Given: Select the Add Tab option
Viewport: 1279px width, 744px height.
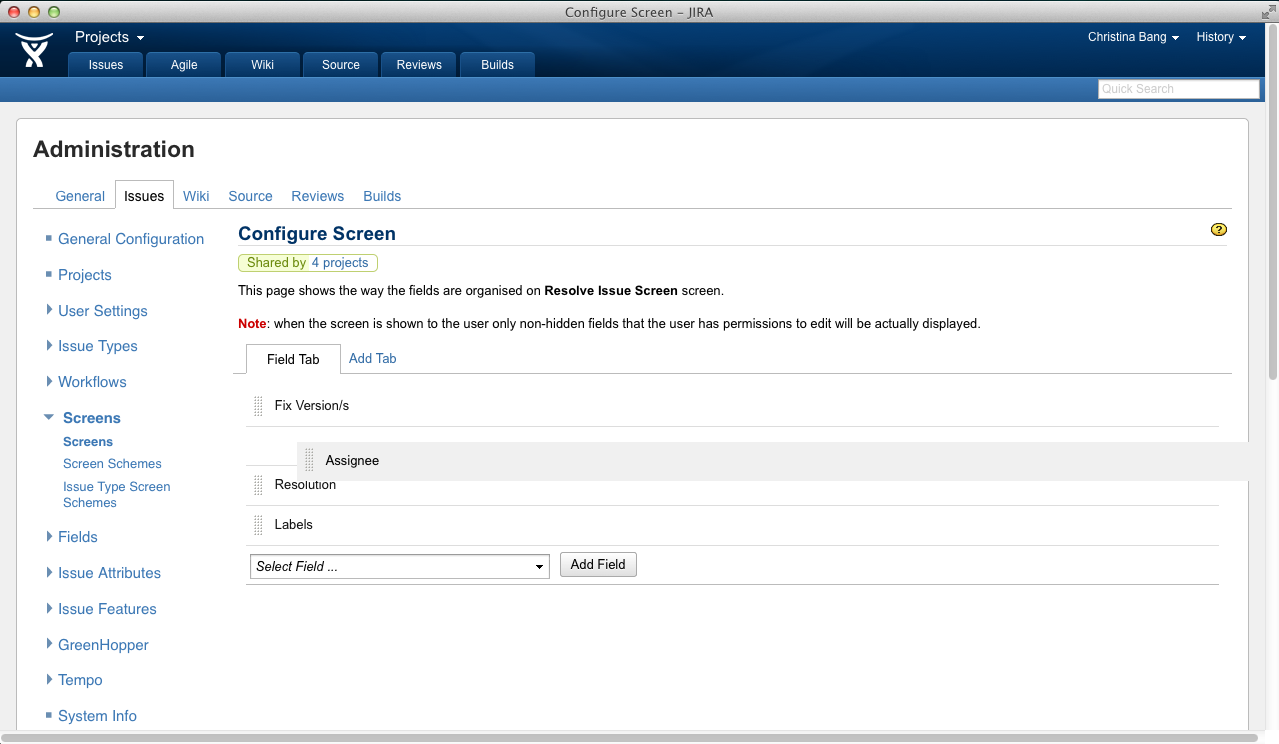Looking at the screenshot, I should coord(372,358).
